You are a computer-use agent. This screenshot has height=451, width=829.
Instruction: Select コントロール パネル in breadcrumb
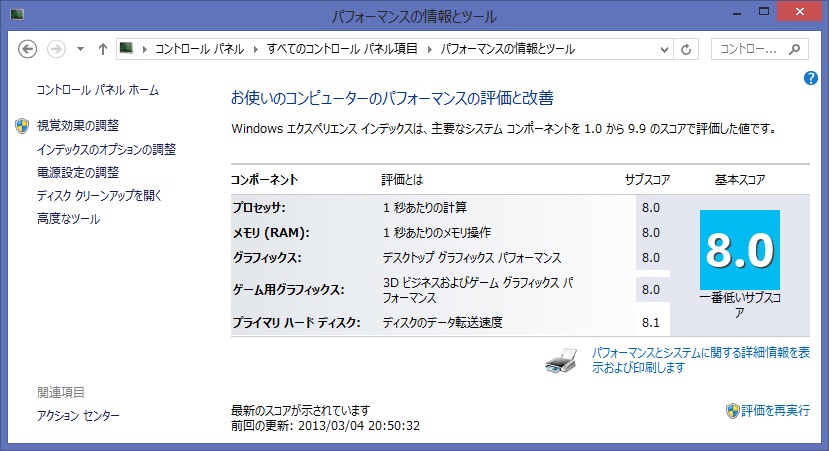[x=199, y=49]
